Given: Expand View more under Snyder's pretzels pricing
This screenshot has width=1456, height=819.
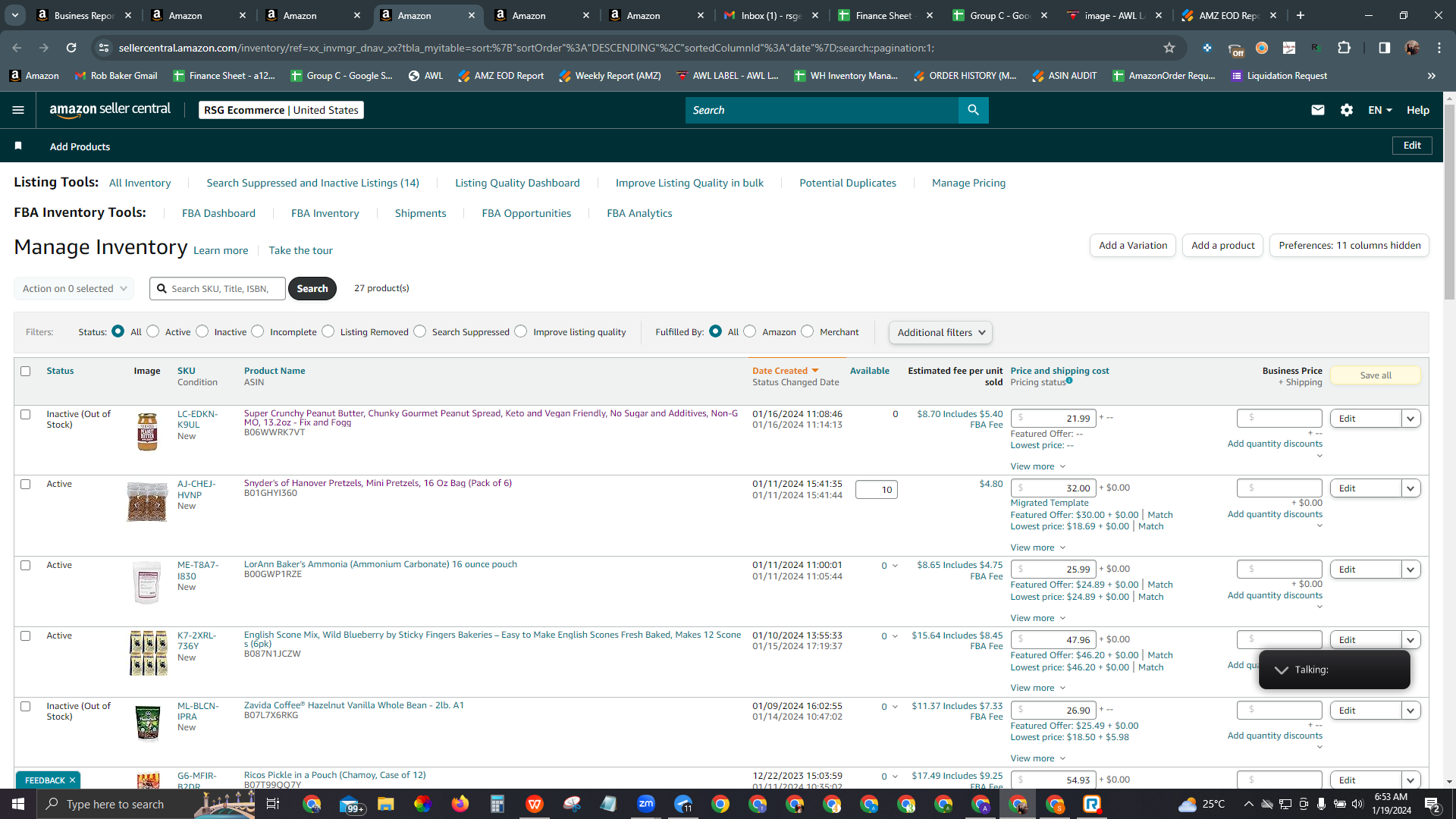Looking at the screenshot, I should pos(1038,548).
